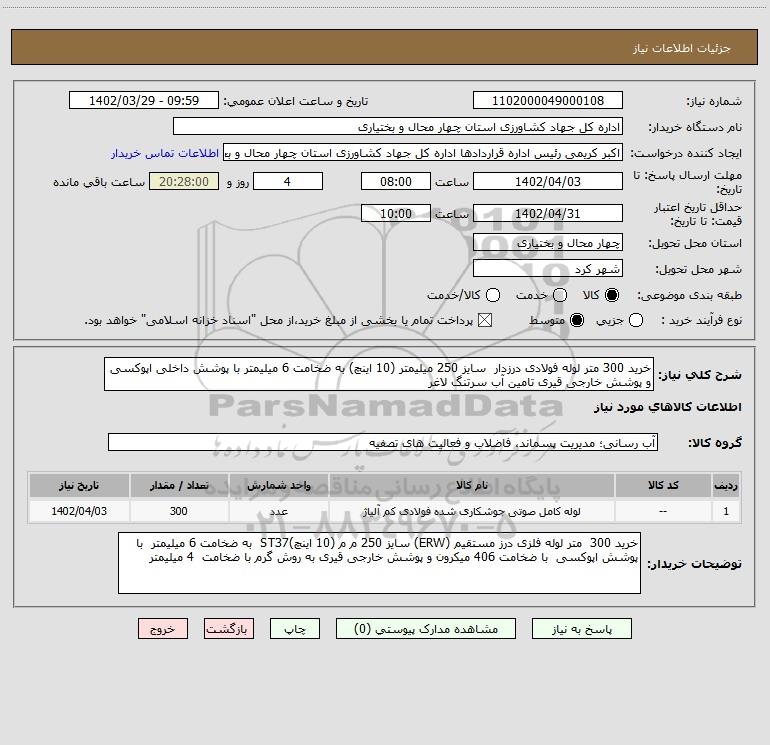The height and width of the screenshot is (745, 770).
Task: Click the delivery city field شهر کرد
Action: pyautogui.click(x=548, y=269)
